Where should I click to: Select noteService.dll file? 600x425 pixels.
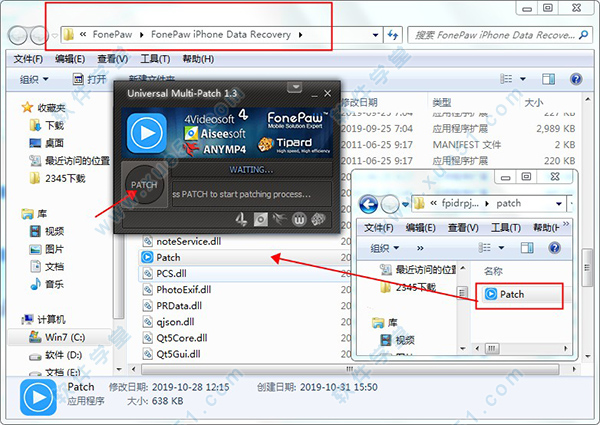pos(189,241)
